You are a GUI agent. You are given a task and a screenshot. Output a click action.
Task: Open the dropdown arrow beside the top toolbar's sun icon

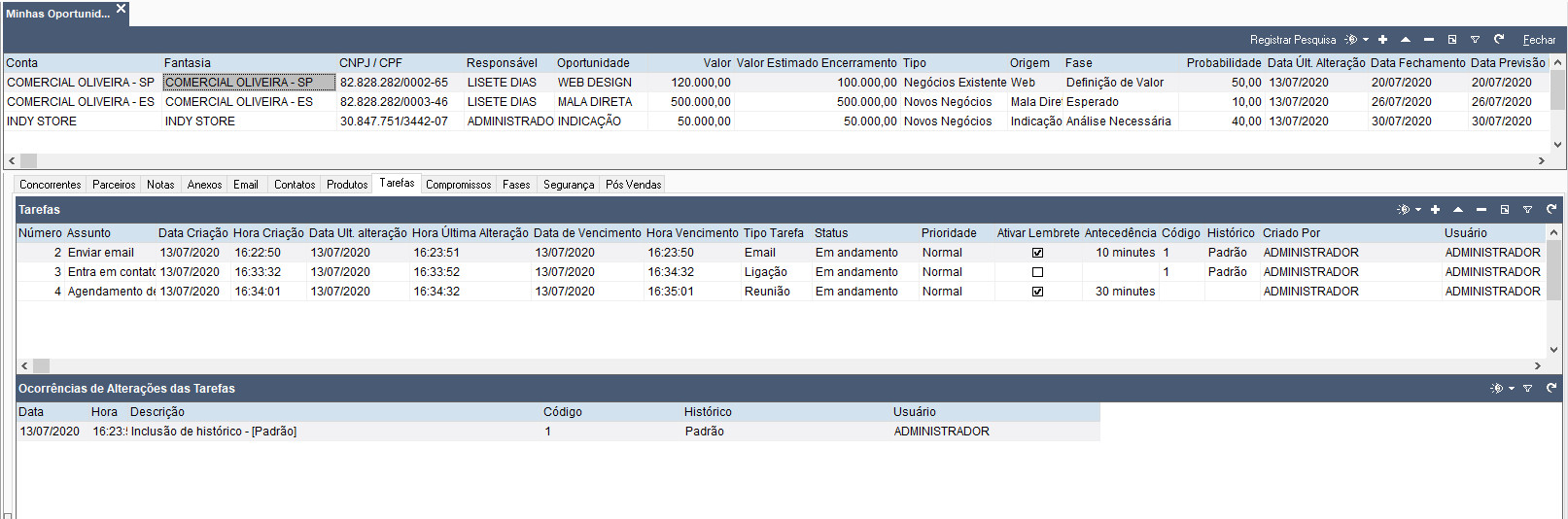[x=1366, y=40]
